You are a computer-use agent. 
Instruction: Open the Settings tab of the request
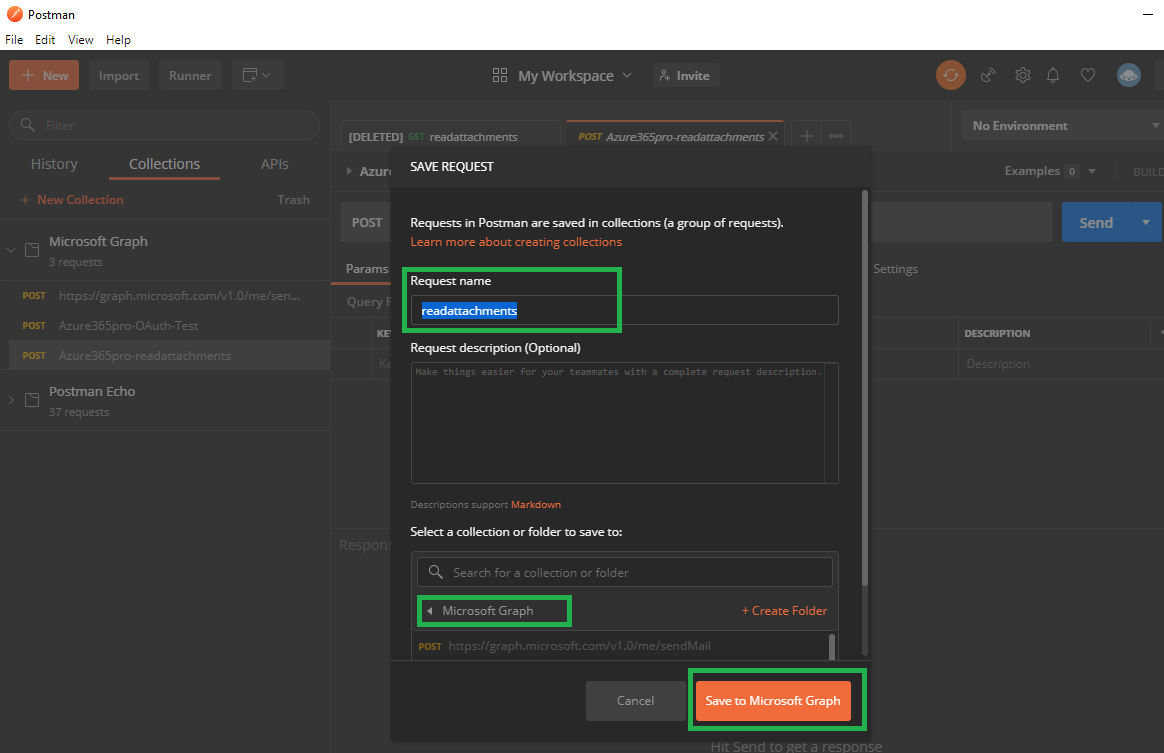(895, 268)
